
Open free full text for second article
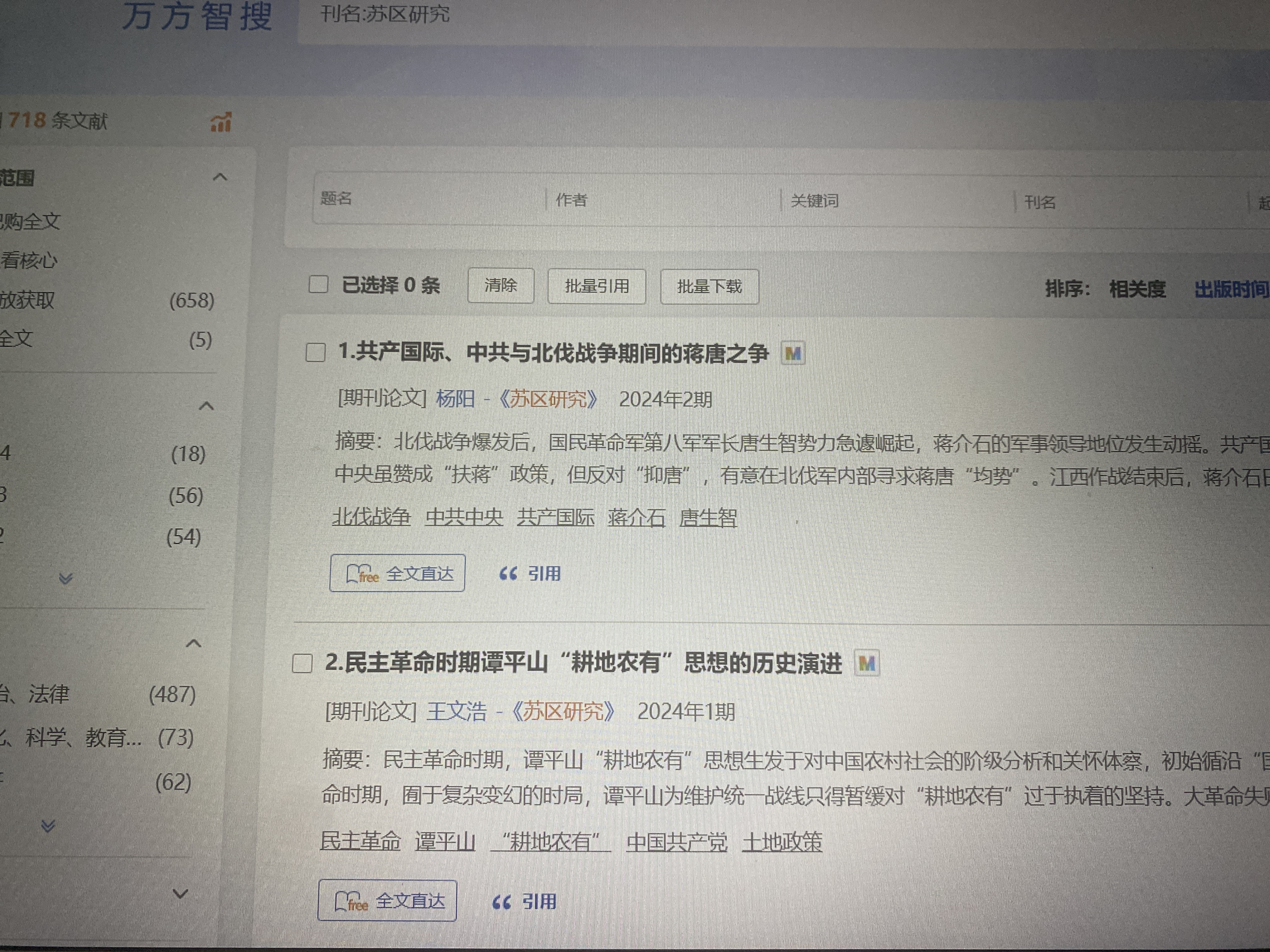(x=387, y=901)
